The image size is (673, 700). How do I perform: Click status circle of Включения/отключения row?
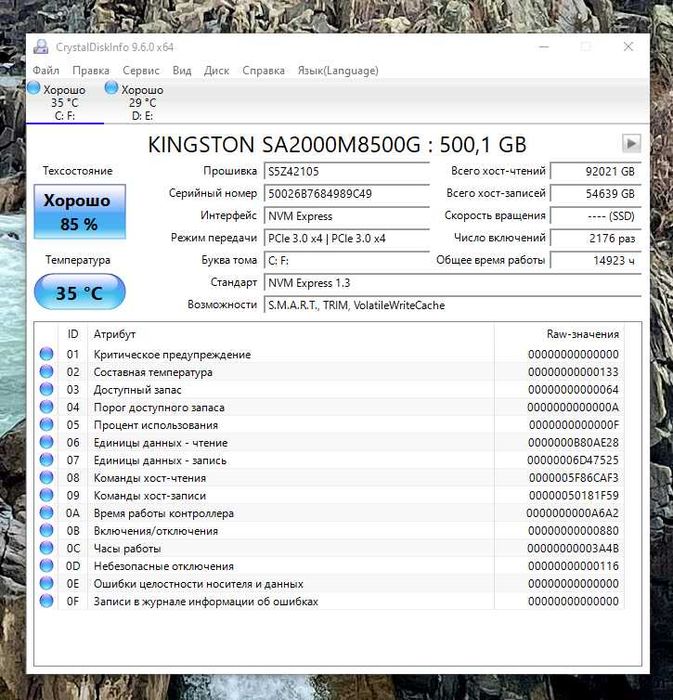pos(46,530)
